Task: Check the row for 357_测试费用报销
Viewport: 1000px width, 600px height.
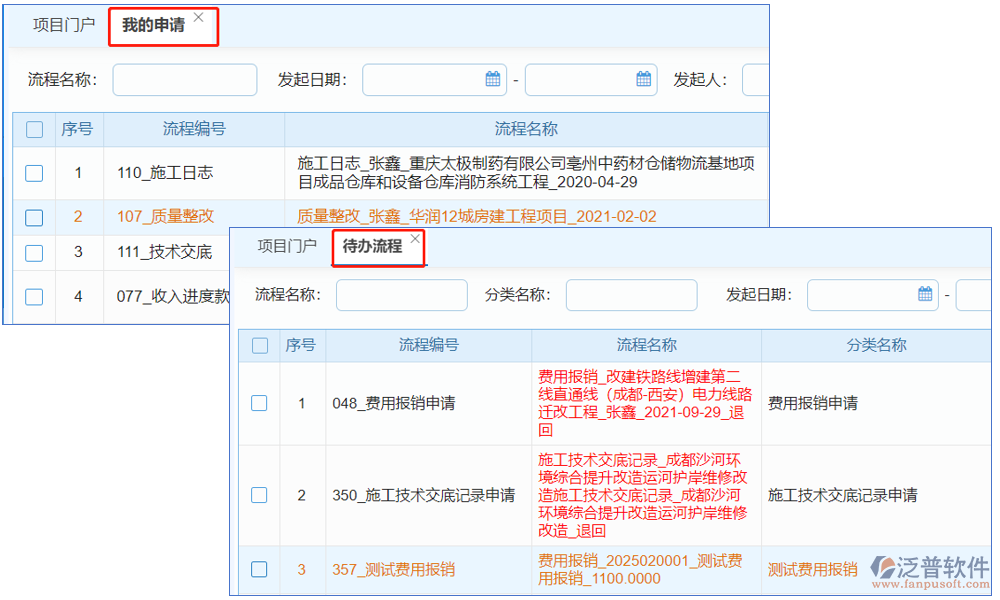Action: pyautogui.click(x=259, y=569)
